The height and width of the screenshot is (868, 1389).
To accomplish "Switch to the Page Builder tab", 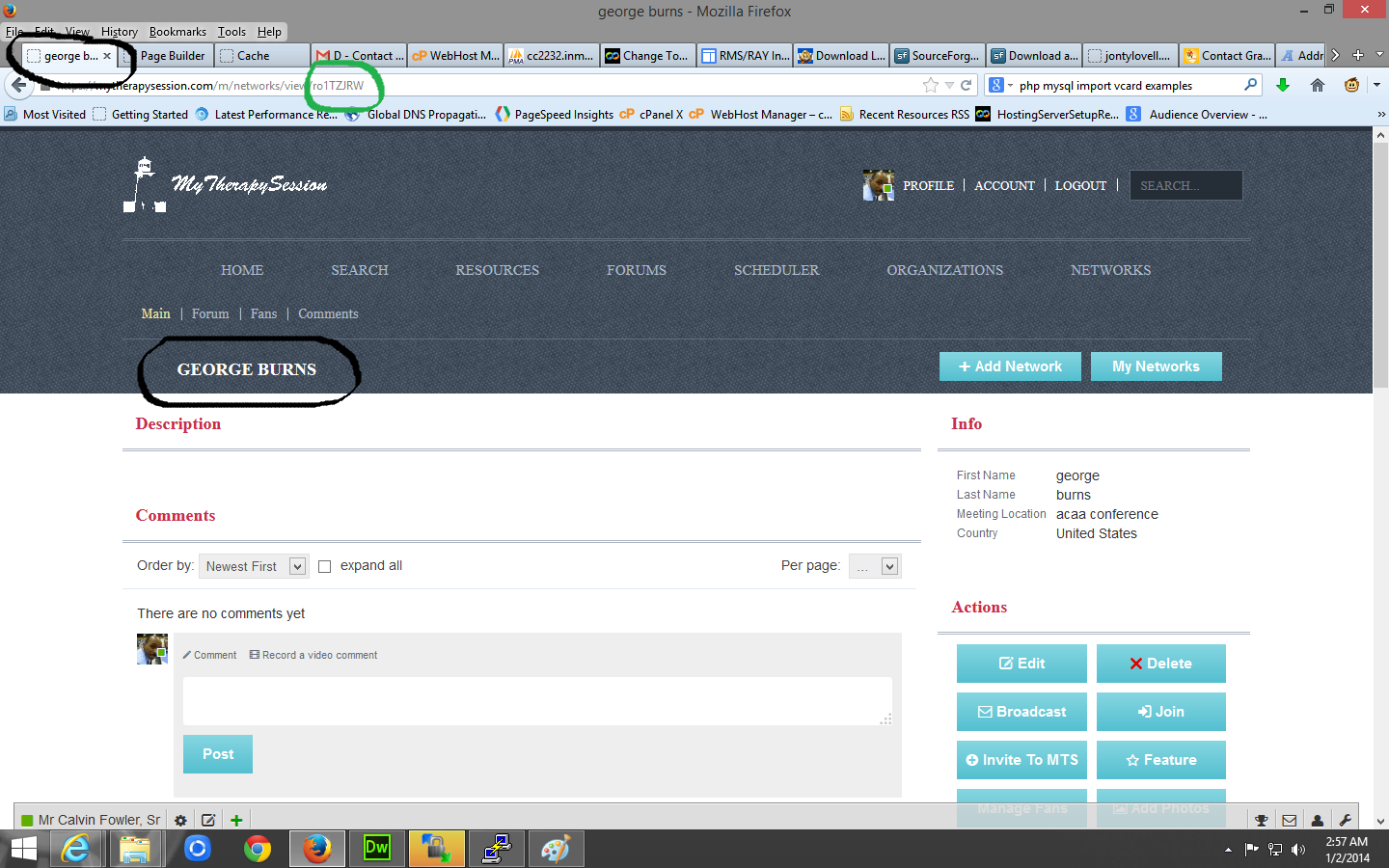I will click(166, 56).
